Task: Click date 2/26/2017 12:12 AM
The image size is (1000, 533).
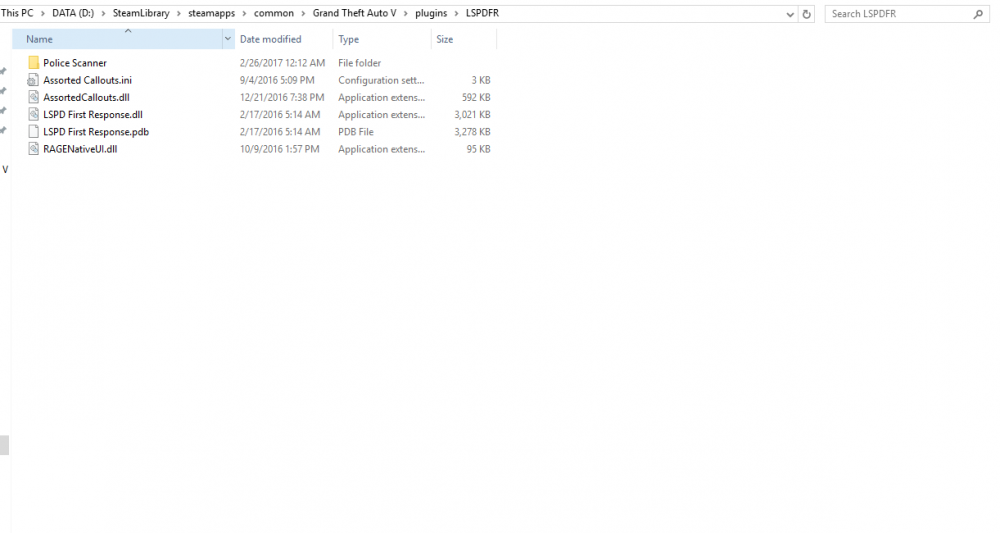Action: (x=282, y=62)
